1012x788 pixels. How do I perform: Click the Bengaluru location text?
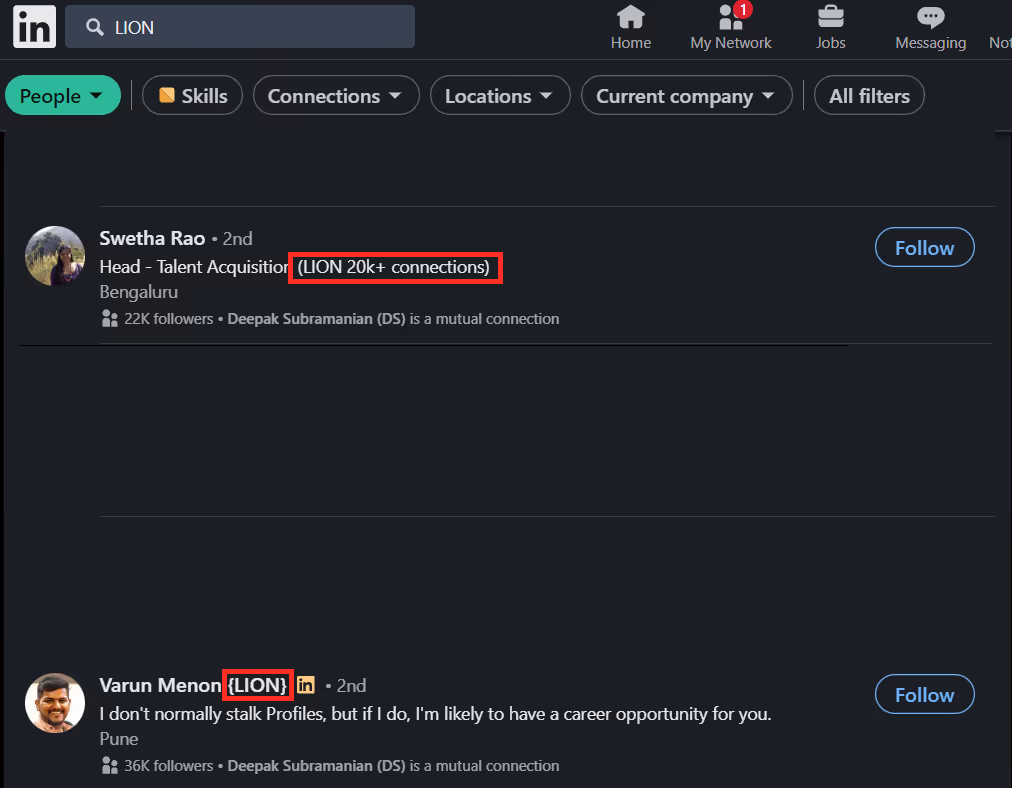(x=139, y=292)
